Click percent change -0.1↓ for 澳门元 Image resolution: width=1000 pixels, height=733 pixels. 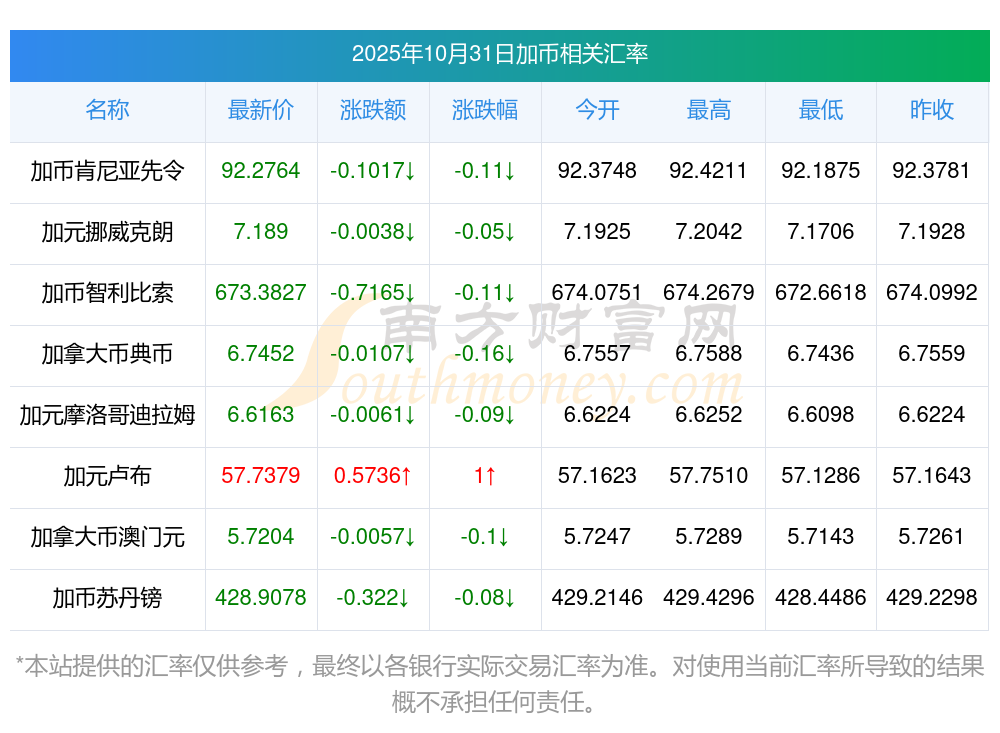click(x=485, y=536)
